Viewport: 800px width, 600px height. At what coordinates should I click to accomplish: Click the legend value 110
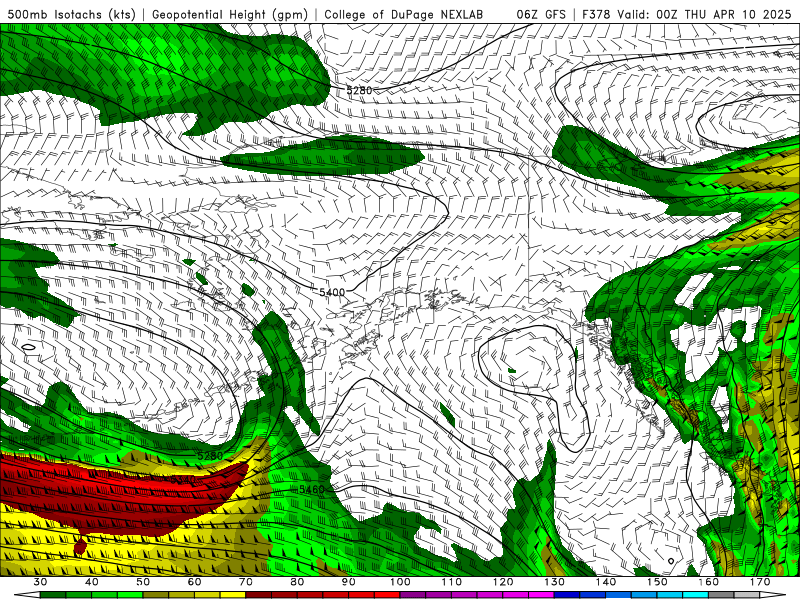452,582
